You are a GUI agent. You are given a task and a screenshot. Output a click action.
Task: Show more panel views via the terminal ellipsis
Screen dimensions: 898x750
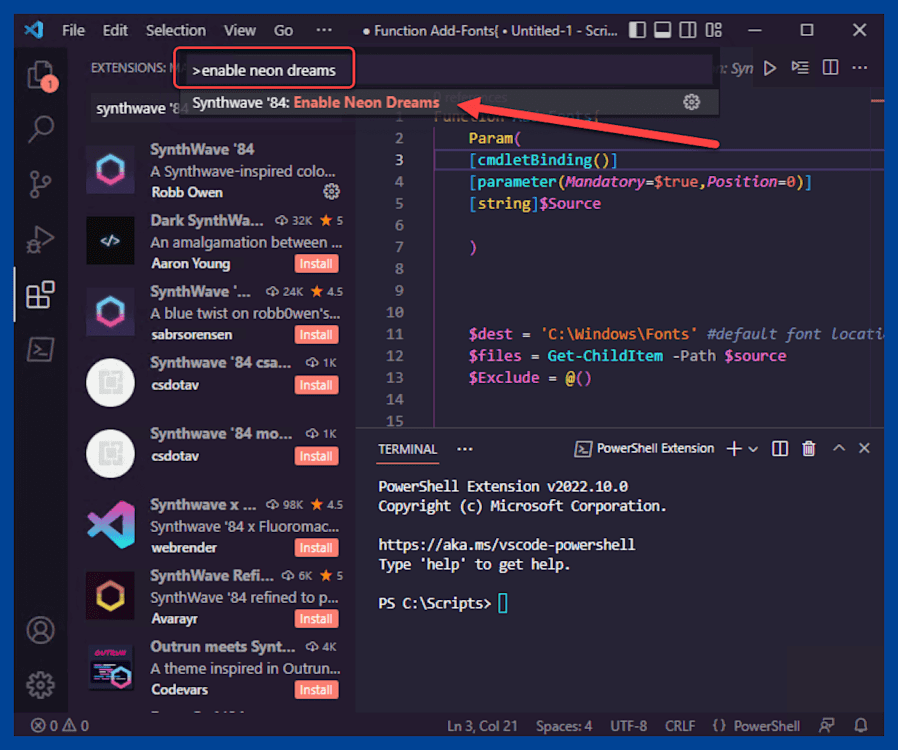464,449
